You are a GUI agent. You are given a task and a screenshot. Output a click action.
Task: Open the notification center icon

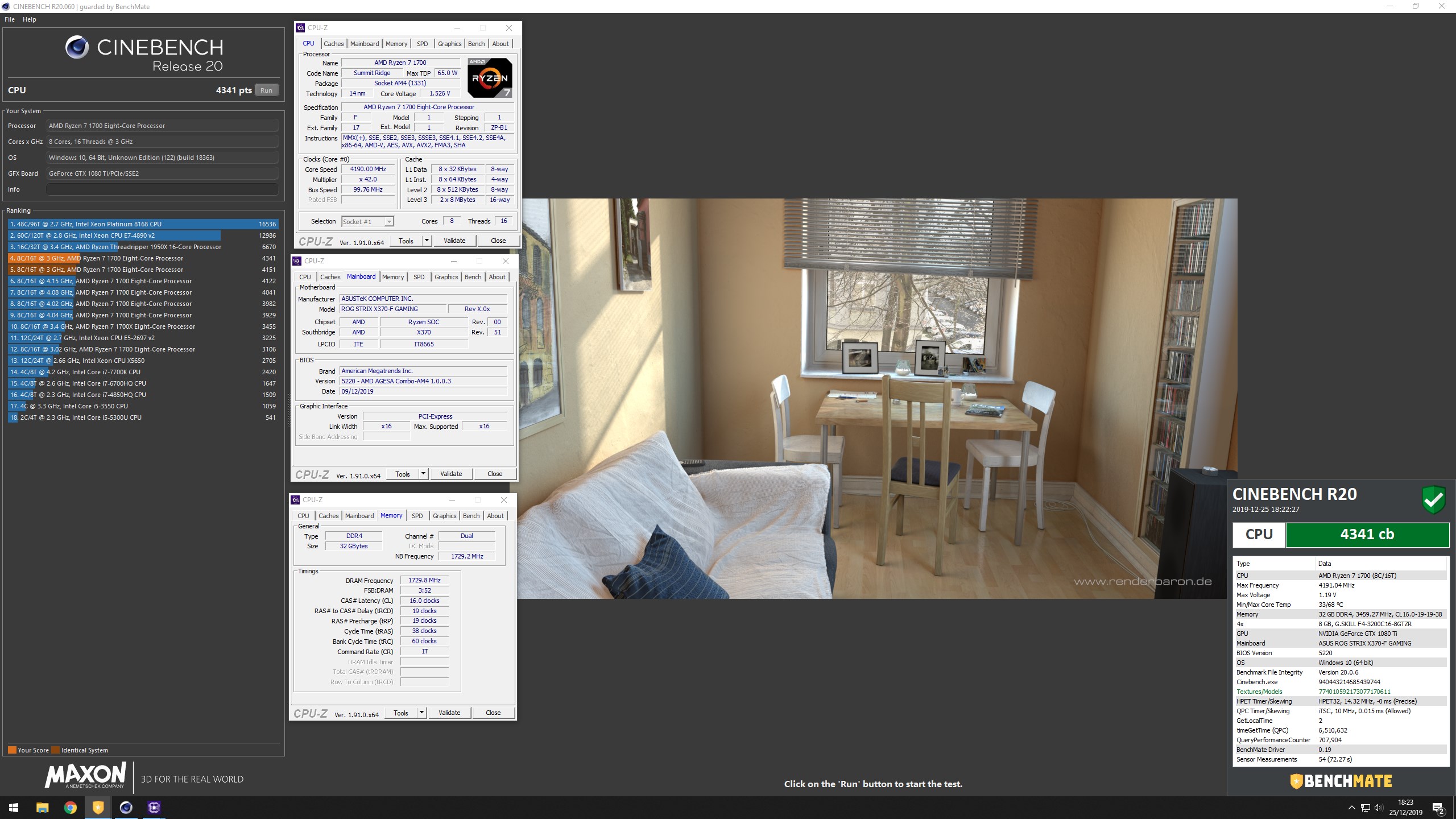click(1438, 808)
